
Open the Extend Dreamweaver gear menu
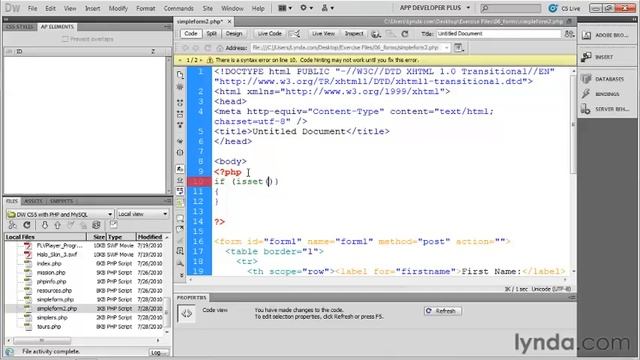click(307, 8)
